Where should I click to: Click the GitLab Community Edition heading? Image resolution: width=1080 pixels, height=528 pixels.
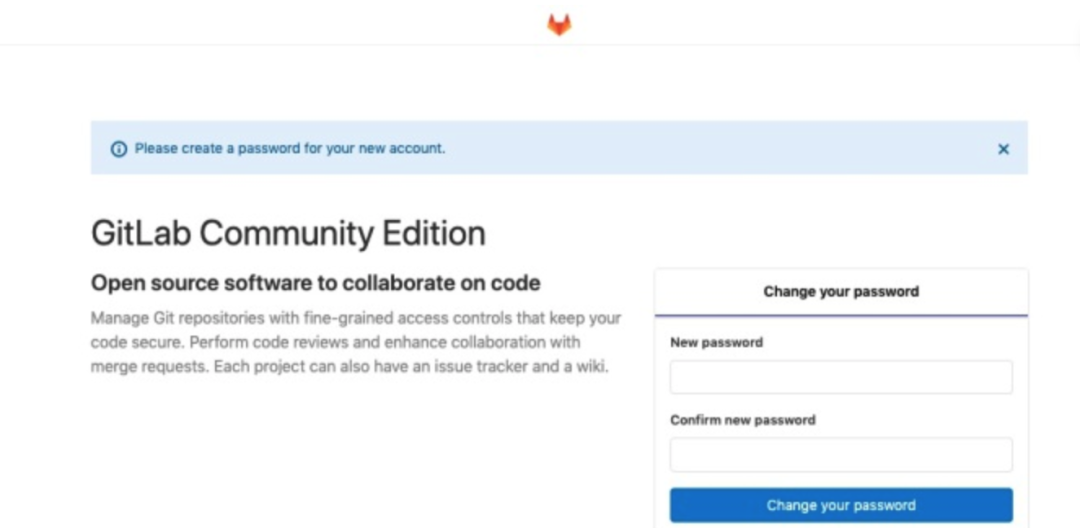tap(288, 233)
